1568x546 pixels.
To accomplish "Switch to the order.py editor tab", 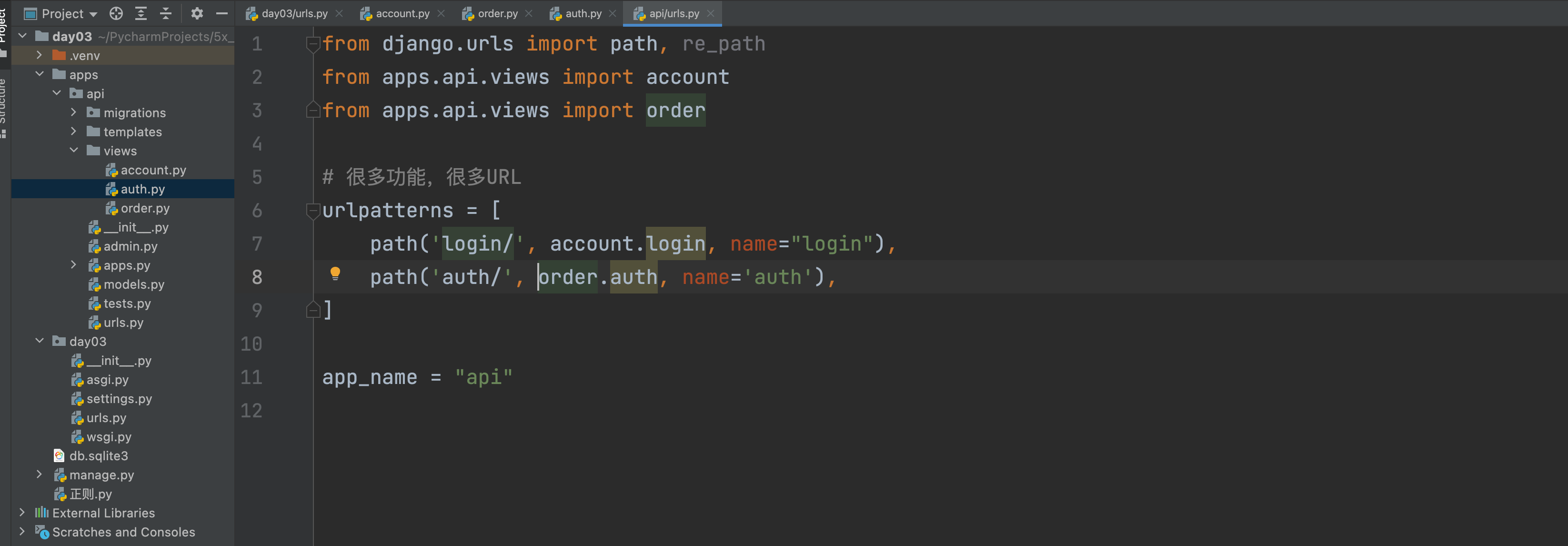I will [497, 13].
